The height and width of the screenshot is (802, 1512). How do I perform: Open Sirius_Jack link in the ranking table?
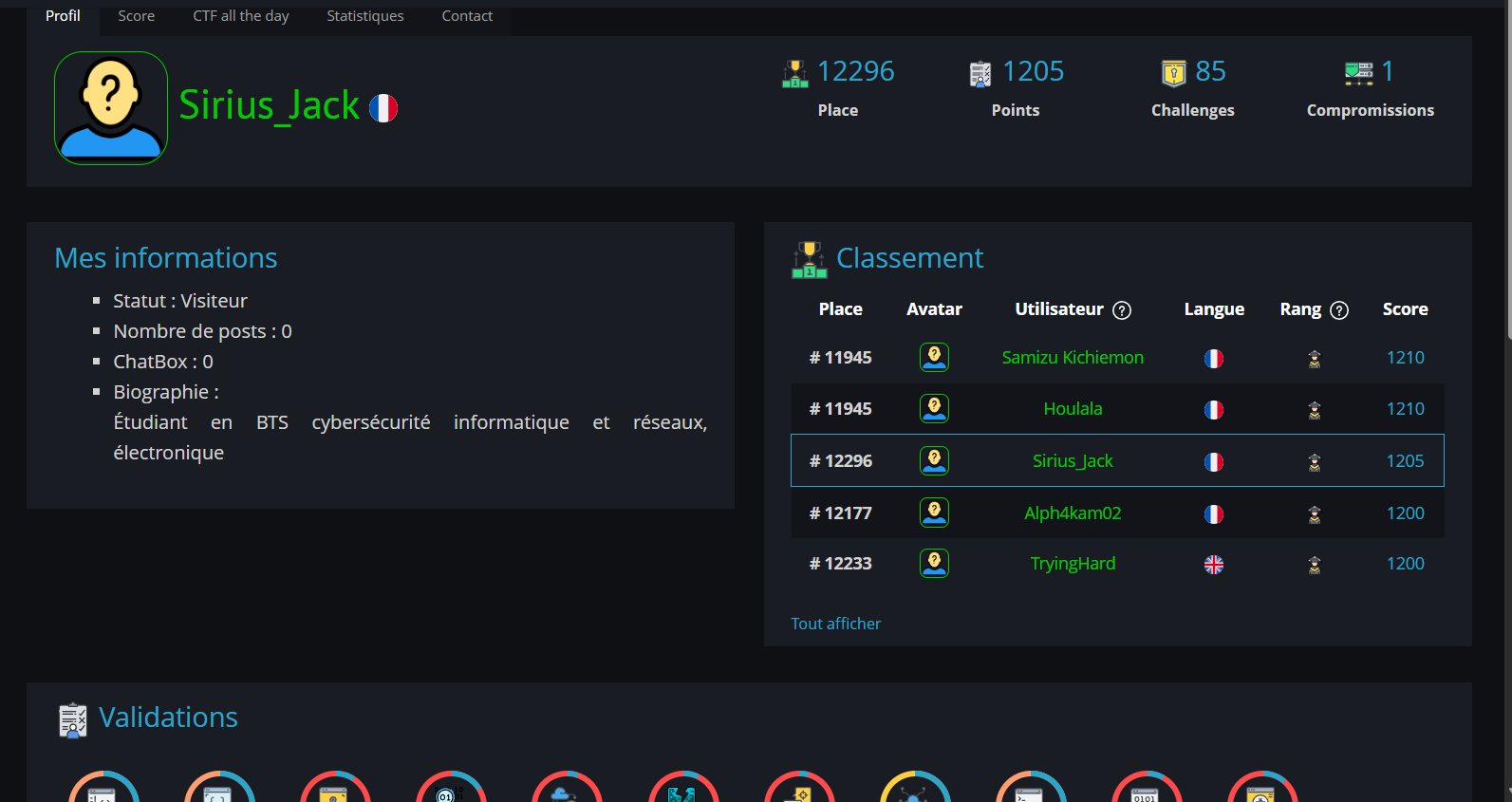point(1073,461)
